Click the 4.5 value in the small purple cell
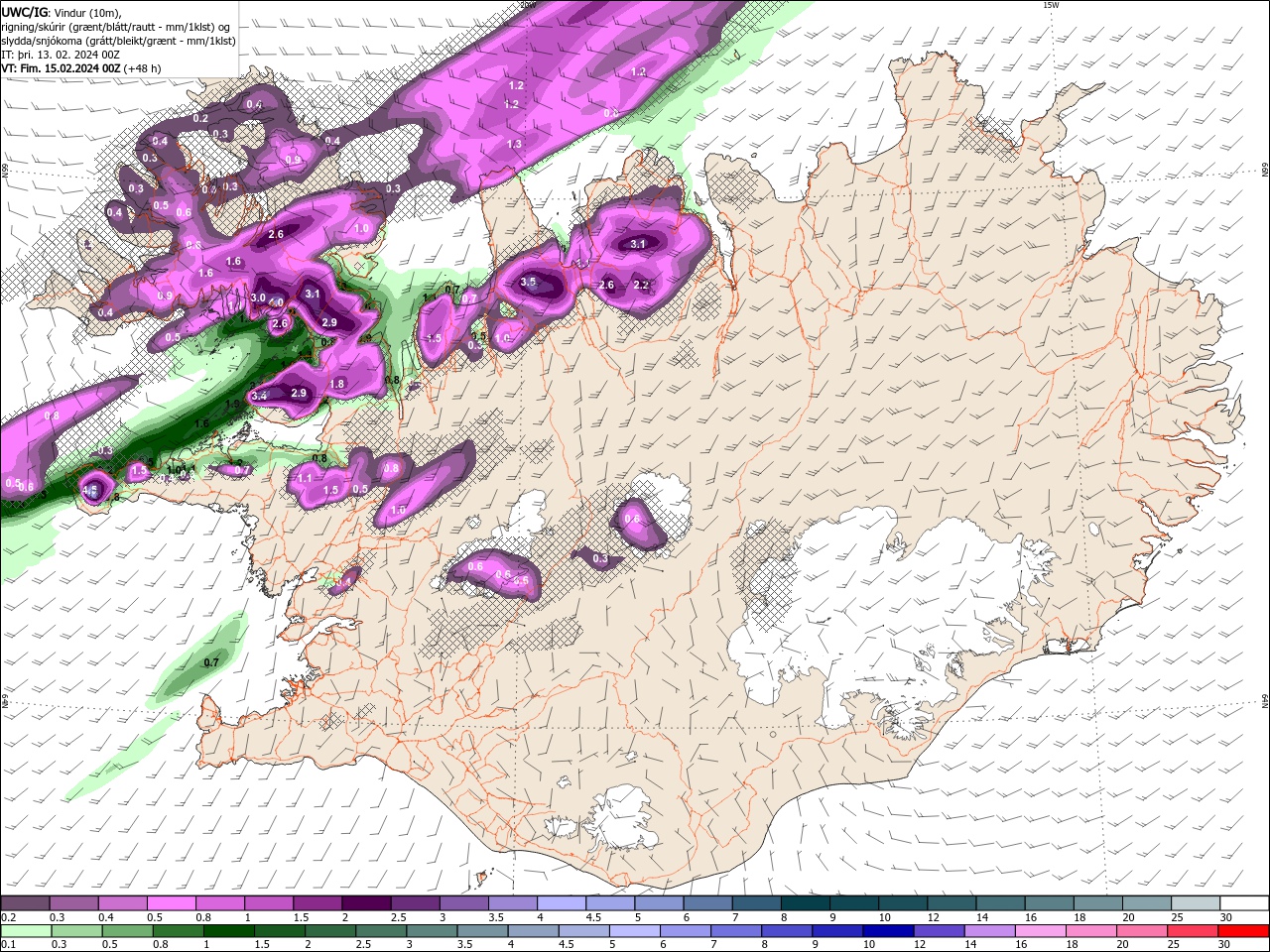Image resolution: width=1270 pixels, height=952 pixels. (x=90, y=490)
